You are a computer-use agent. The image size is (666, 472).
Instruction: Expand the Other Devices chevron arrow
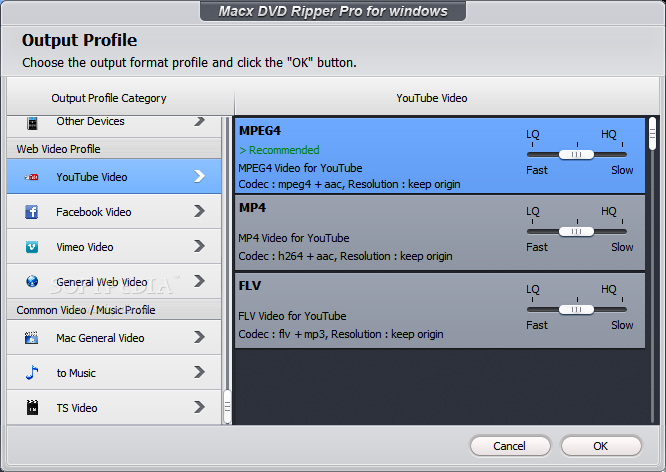point(200,121)
